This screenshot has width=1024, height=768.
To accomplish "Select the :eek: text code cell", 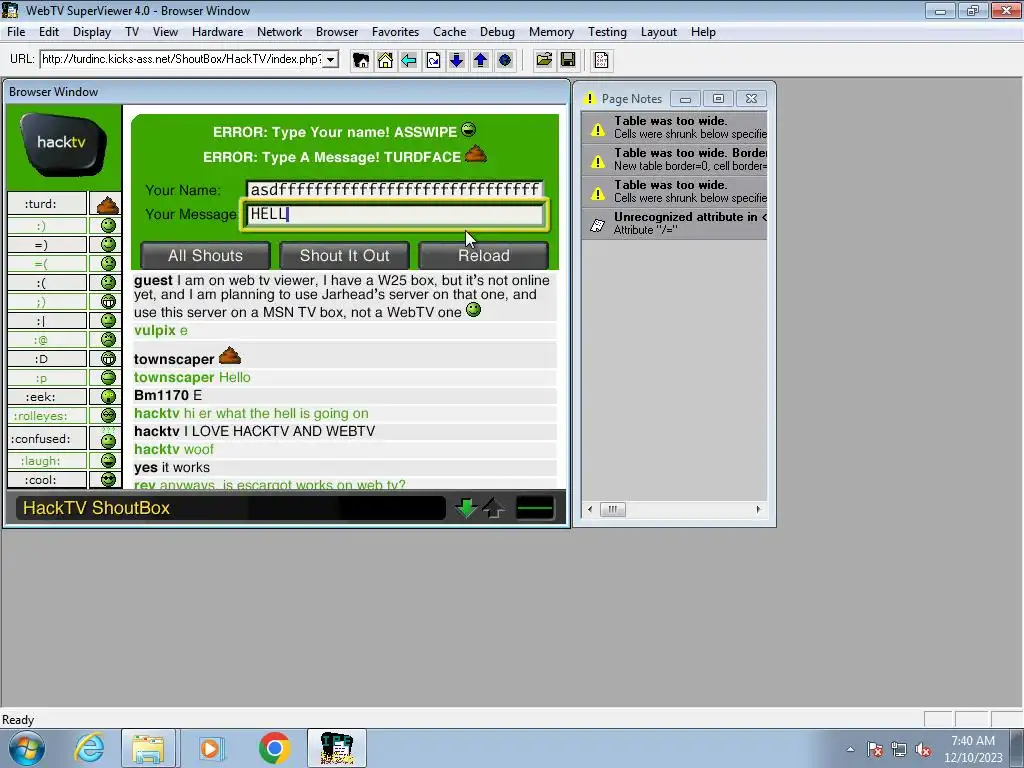I will pos(47,396).
